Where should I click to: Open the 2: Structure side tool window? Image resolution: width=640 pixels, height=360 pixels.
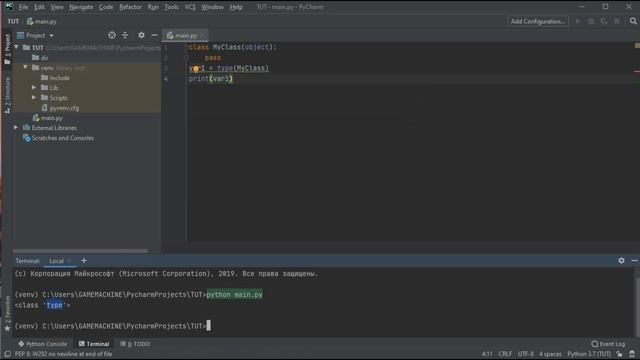(7, 95)
